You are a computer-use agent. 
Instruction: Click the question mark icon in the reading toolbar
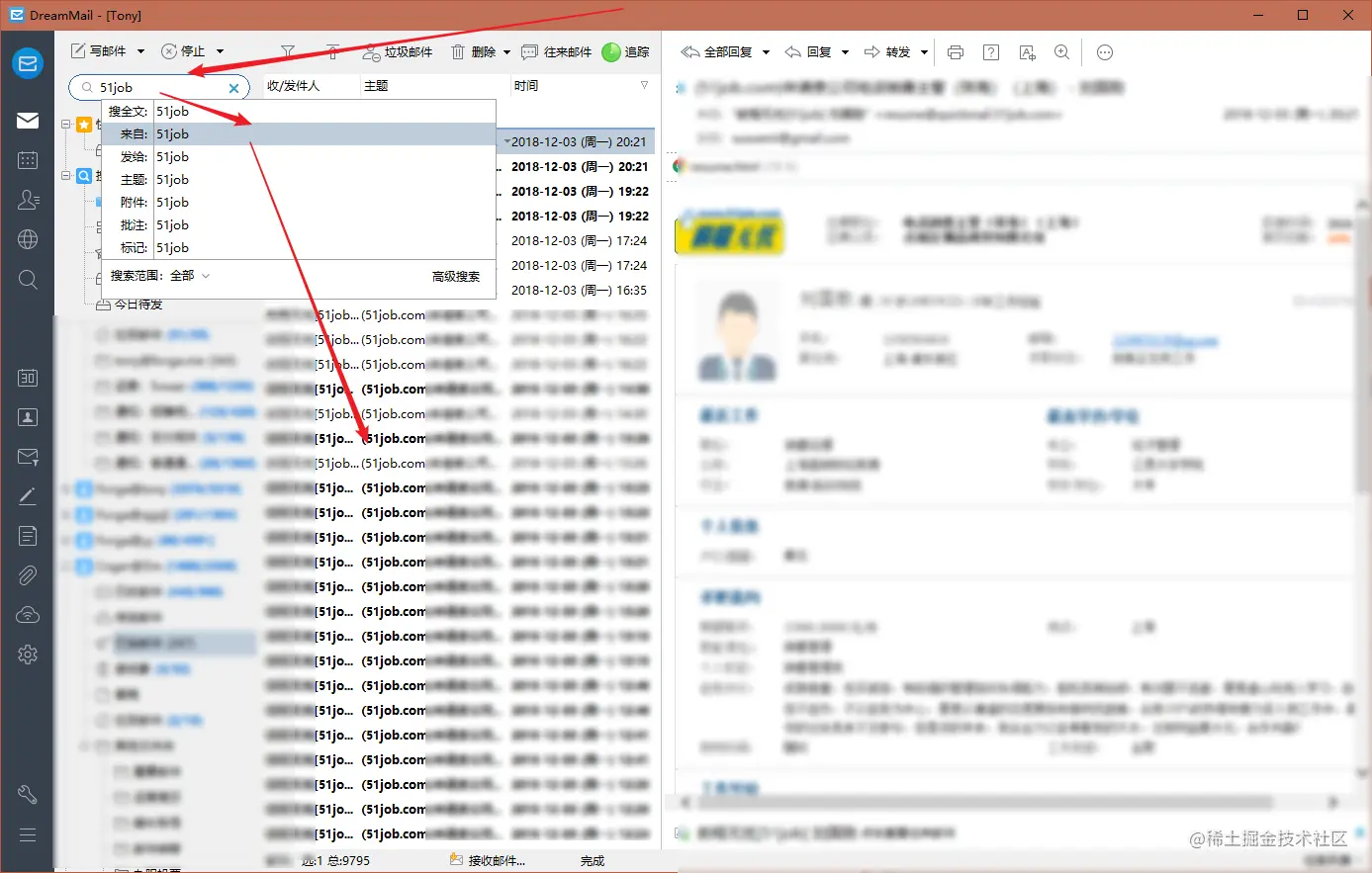(991, 52)
